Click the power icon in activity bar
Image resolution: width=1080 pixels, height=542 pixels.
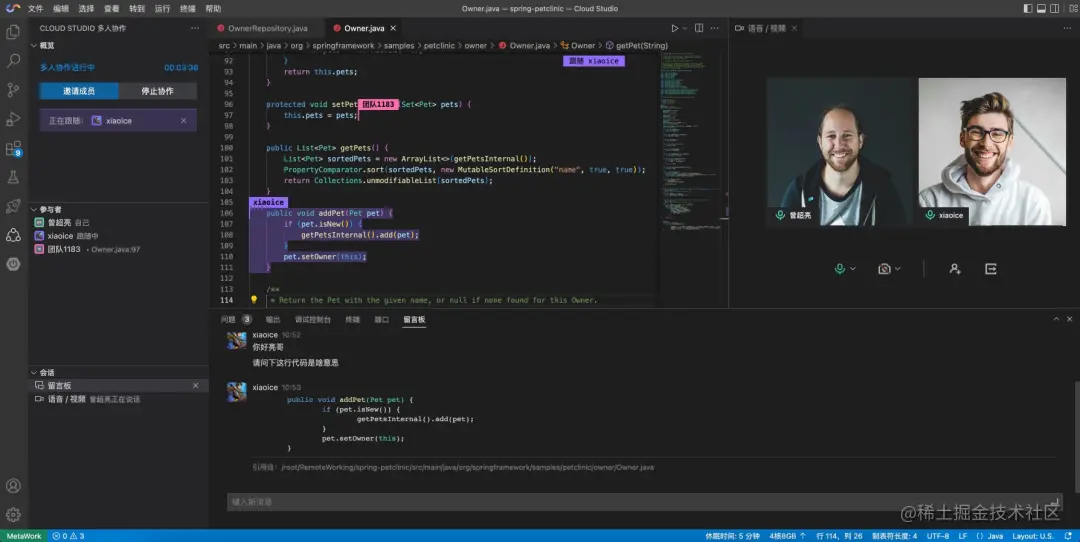[13, 264]
